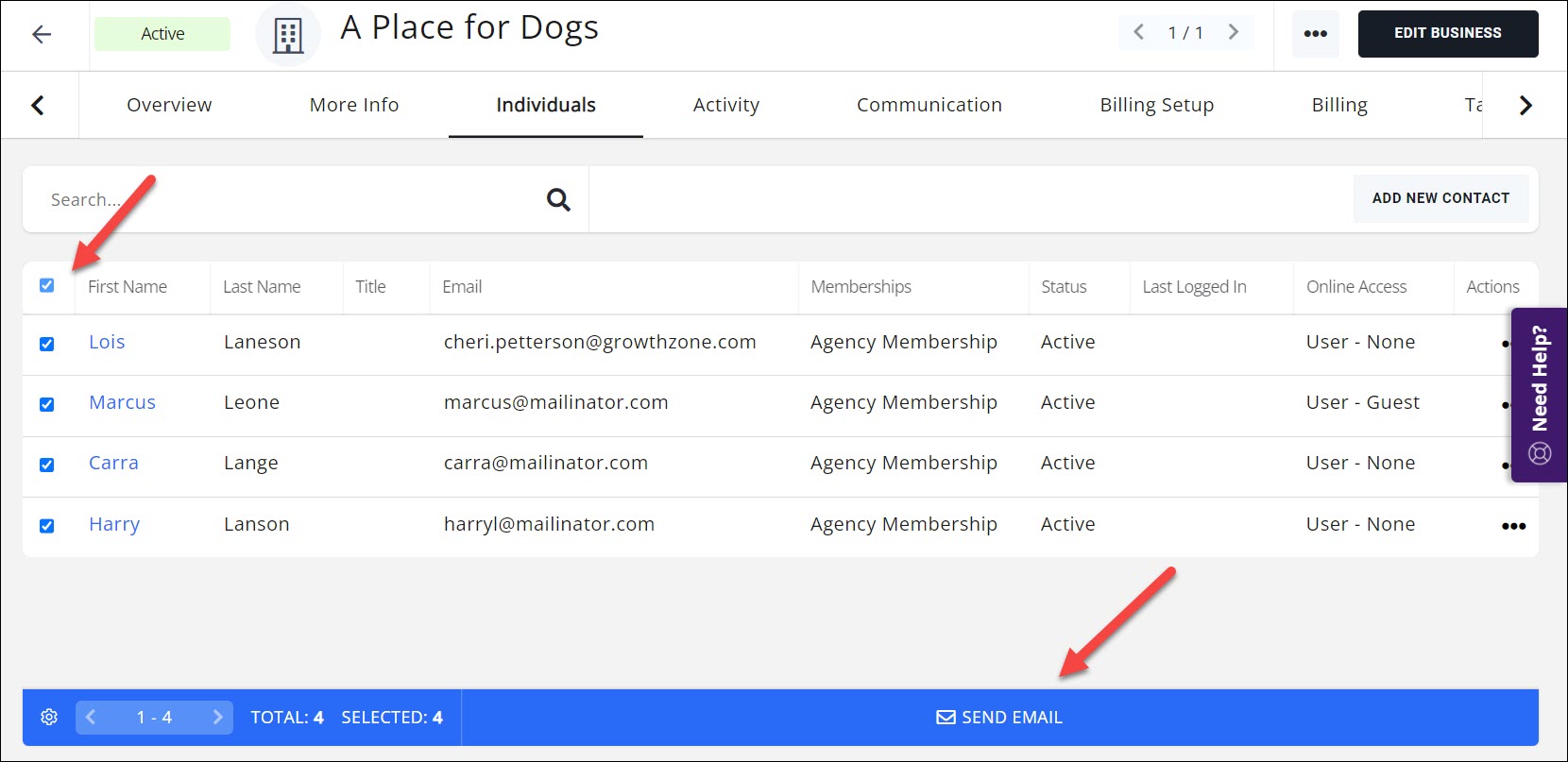Deselect the Lois Laneson row checkbox
The image size is (1568, 762).
click(x=47, y=344)
